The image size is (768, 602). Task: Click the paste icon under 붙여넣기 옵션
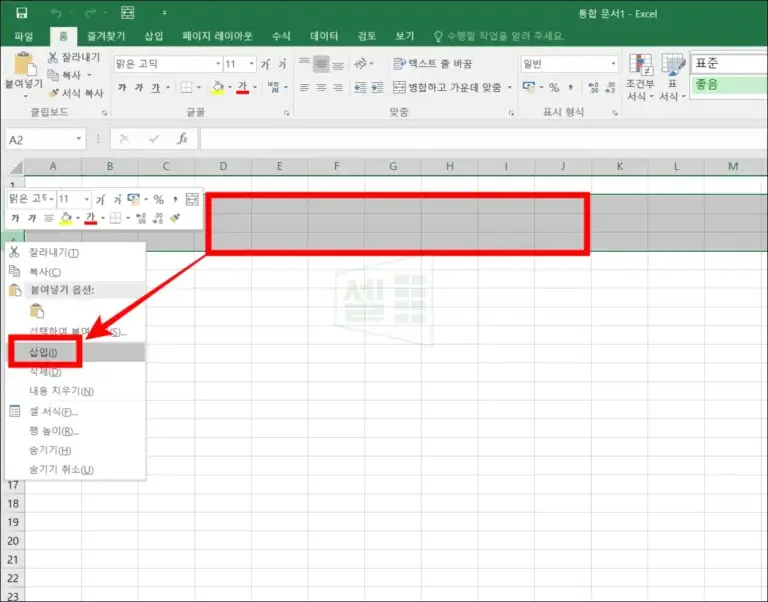(x=37, y=311)
